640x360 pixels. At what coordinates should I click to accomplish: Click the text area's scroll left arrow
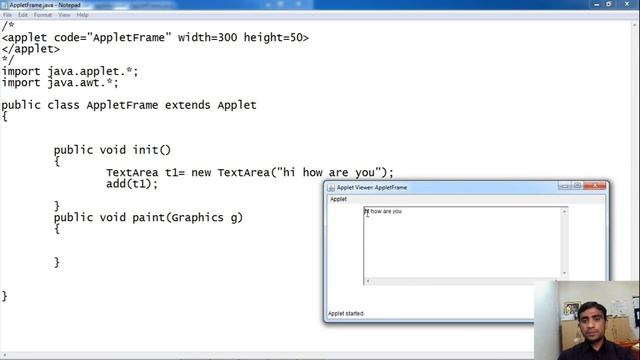(x=368, y=281)
